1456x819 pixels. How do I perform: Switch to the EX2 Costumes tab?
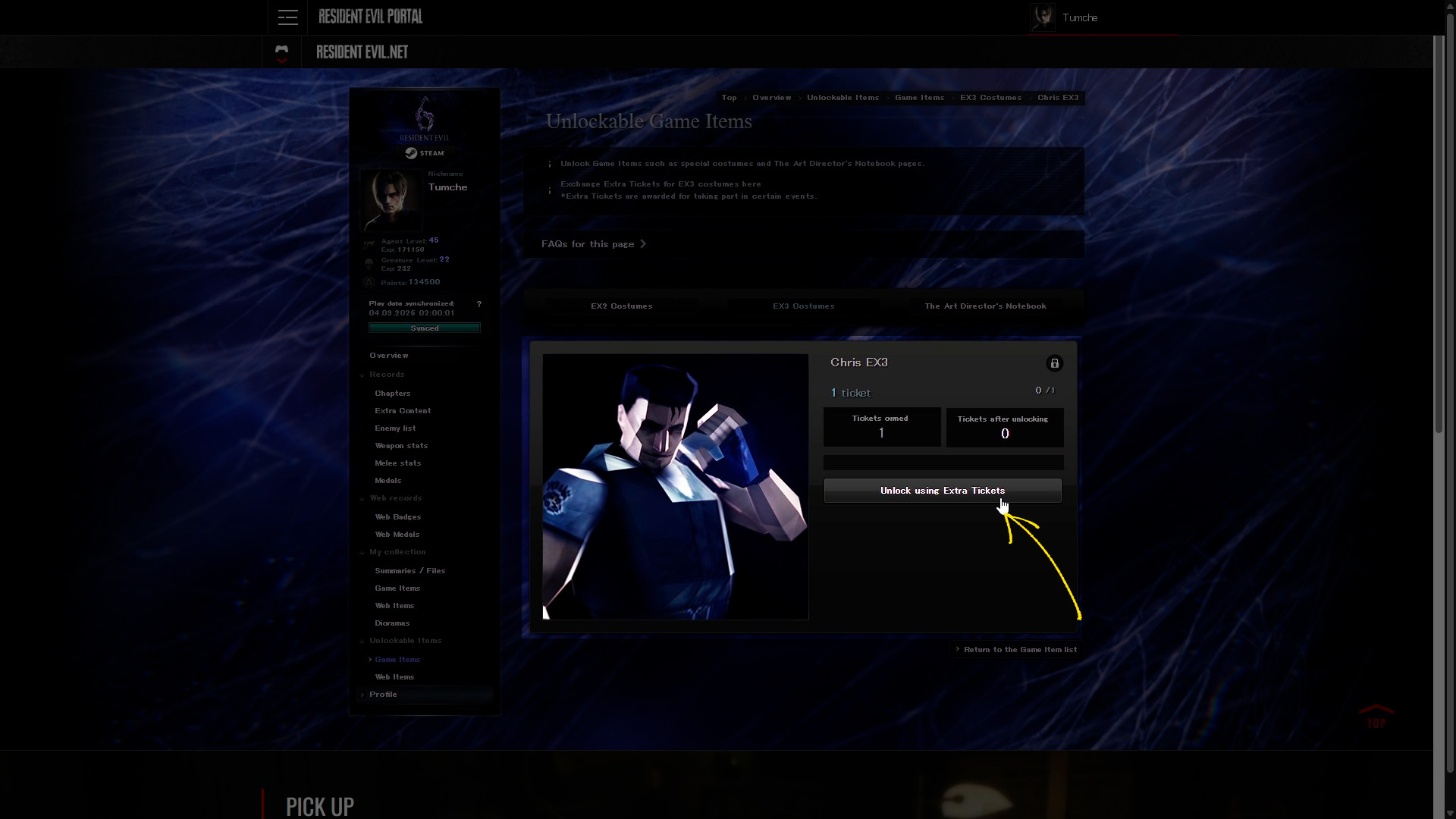click(x=622, y=306)
